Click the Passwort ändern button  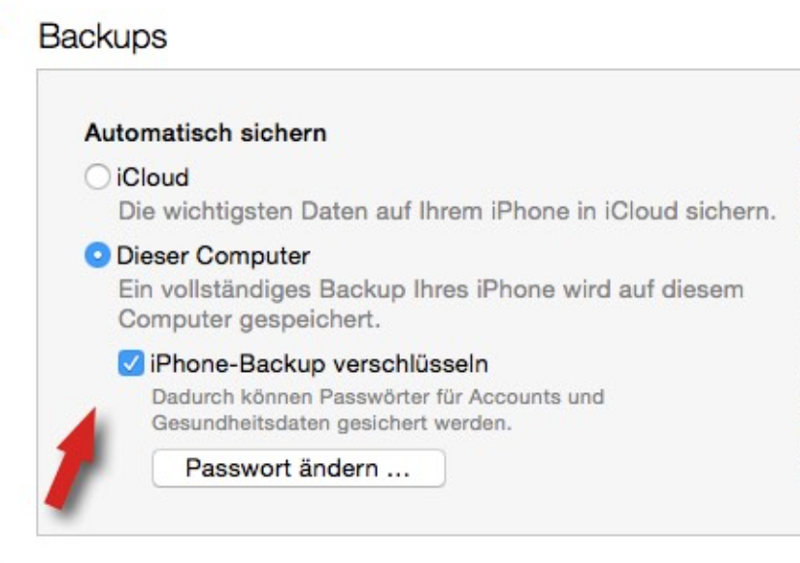click(298, 468)
